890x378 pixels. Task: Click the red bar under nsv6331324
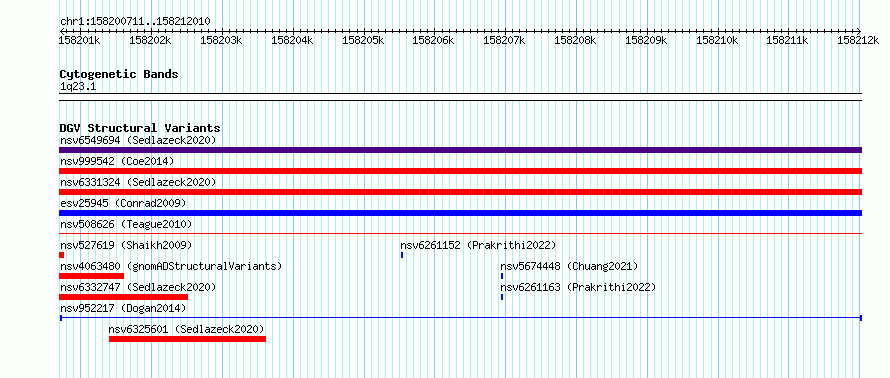460,192
